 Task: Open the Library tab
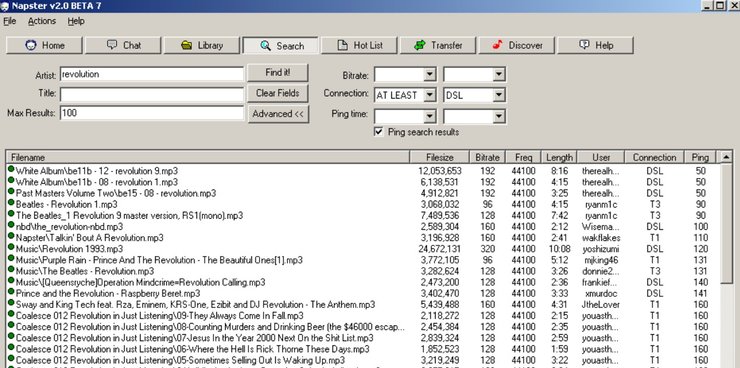202,45
